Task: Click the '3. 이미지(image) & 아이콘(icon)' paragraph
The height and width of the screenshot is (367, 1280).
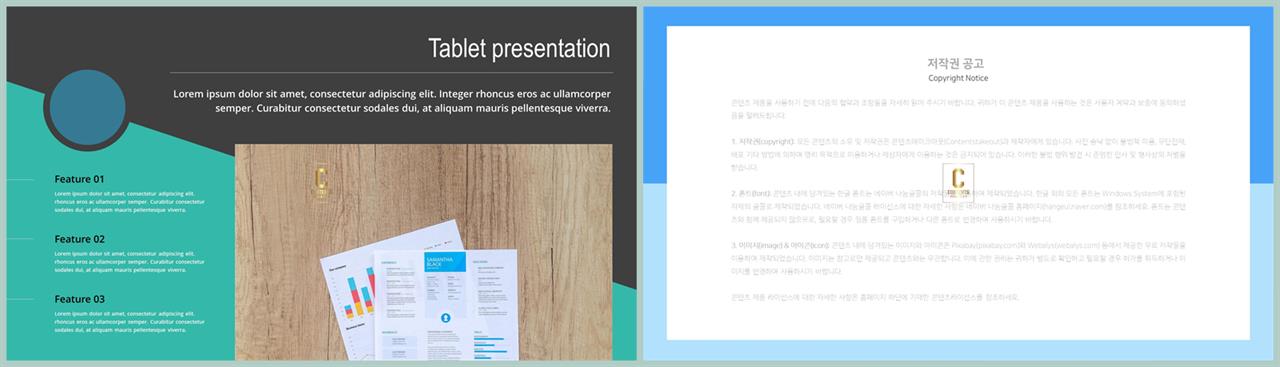Action: click(958, 257)
